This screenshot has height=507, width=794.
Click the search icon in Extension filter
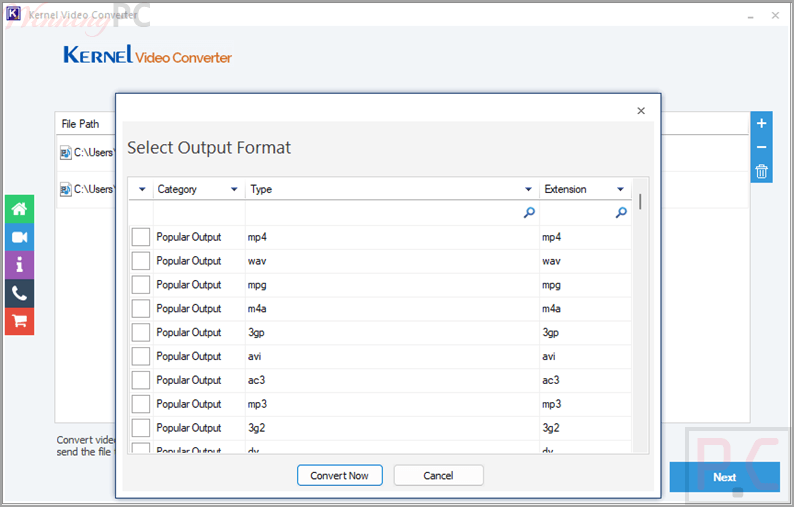[621, 212]
